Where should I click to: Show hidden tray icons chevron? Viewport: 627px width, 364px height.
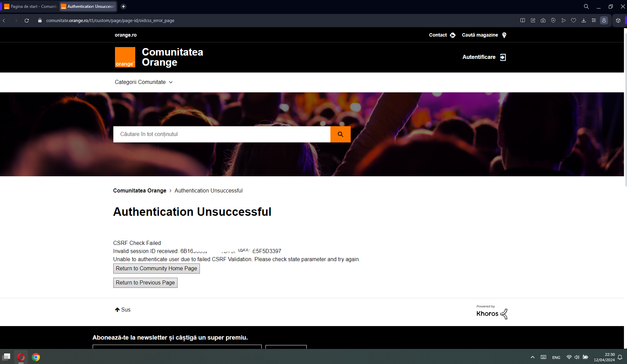[532, 357]
